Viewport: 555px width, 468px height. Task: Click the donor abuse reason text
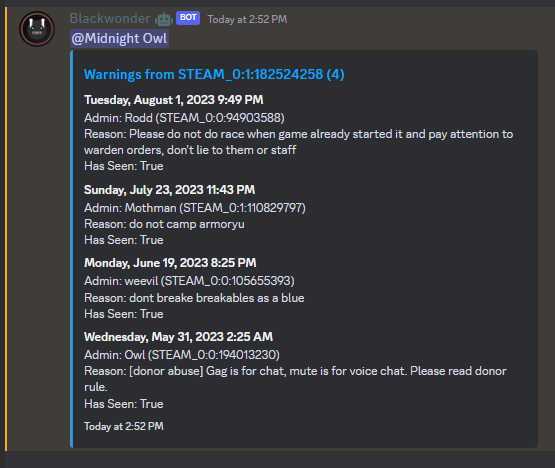[295, 379]
